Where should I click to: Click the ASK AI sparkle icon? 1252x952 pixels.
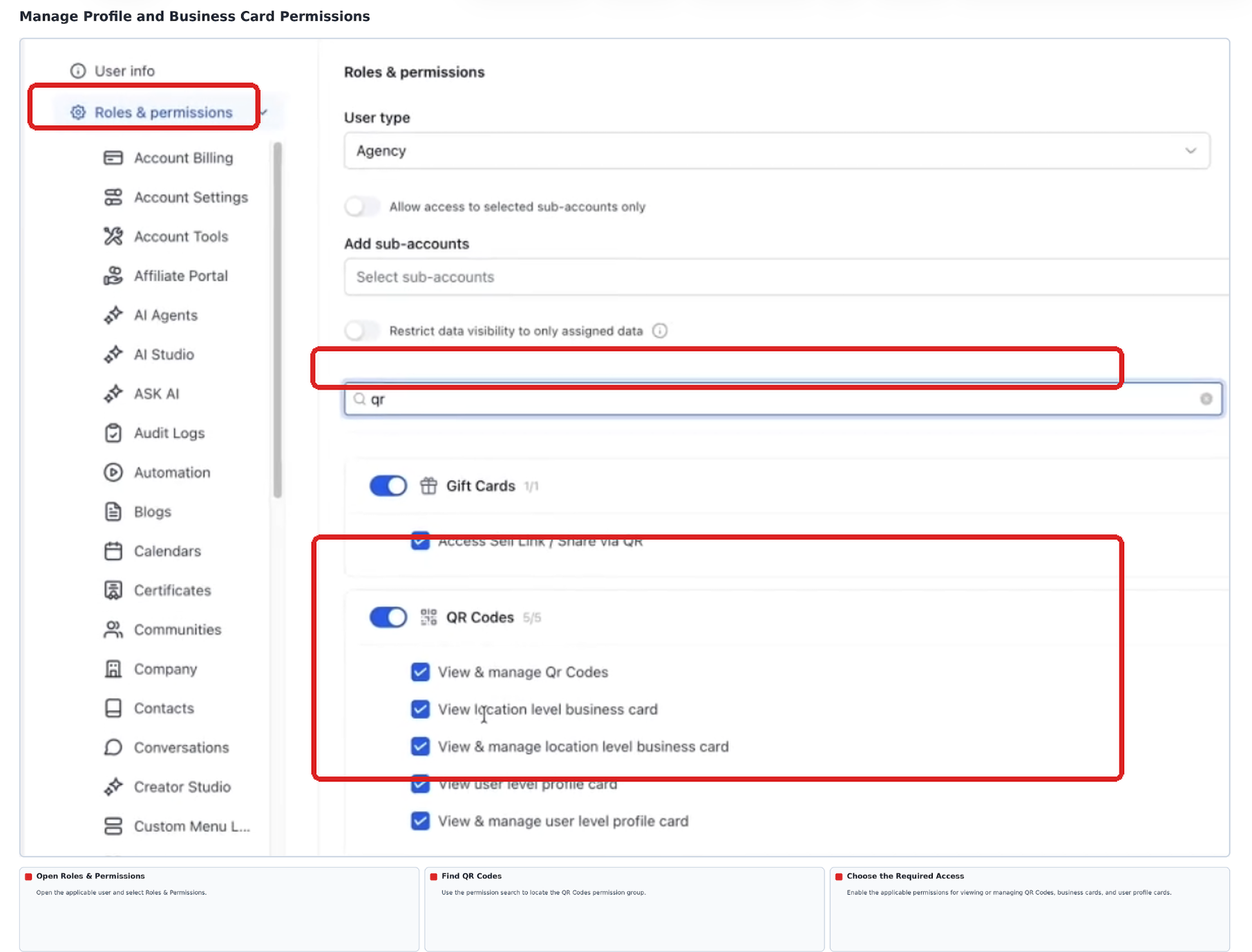point(113,394)
